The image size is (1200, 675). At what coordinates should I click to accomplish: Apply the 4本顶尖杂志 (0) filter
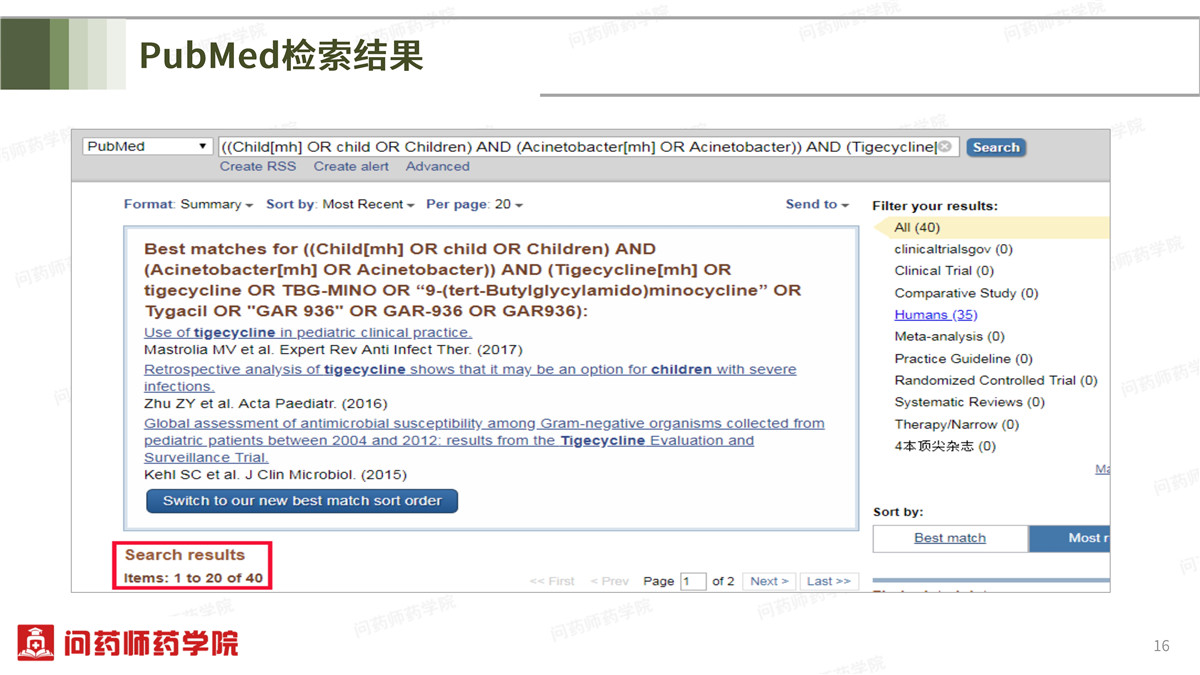pos(945,446)
